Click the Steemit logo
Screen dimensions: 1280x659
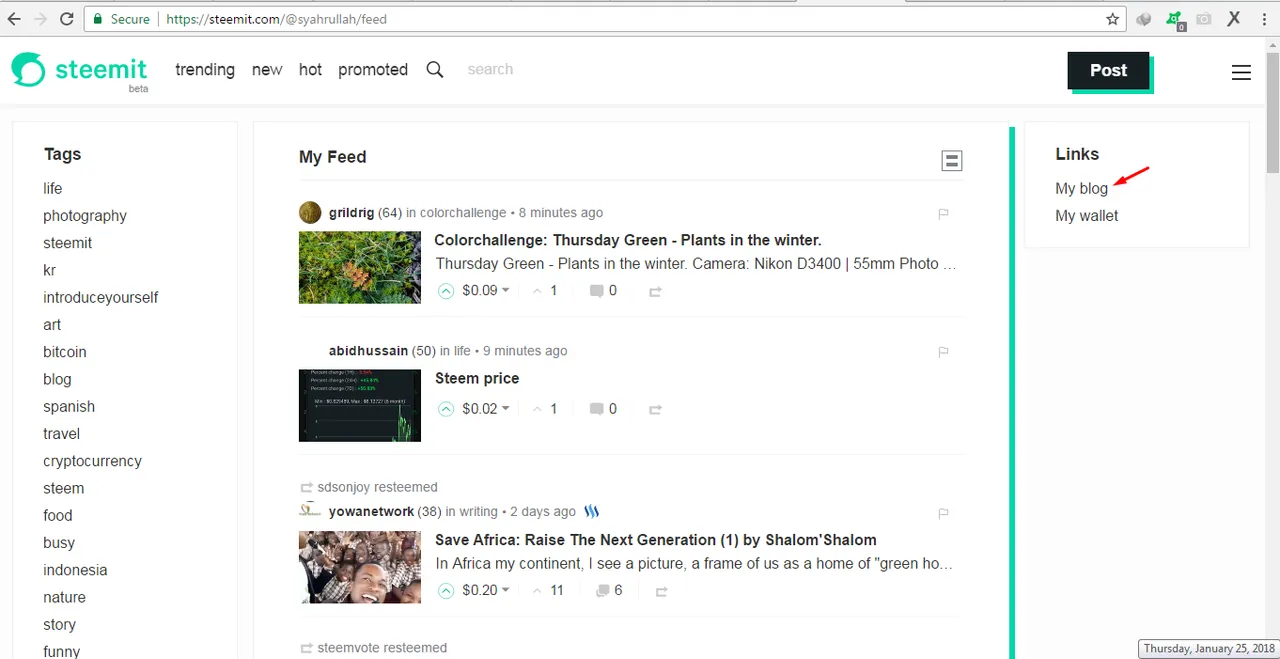pyautogui.click(x=80, y=71)
